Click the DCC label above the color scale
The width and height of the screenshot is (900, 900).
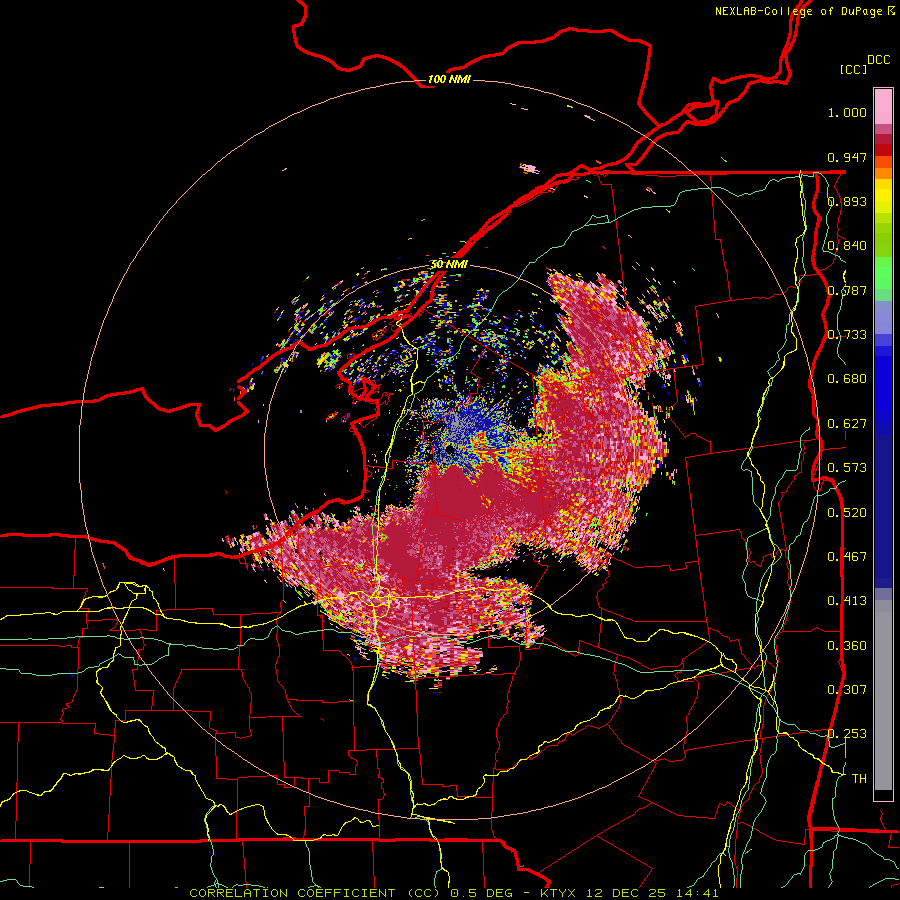click(x=879, y=59)
